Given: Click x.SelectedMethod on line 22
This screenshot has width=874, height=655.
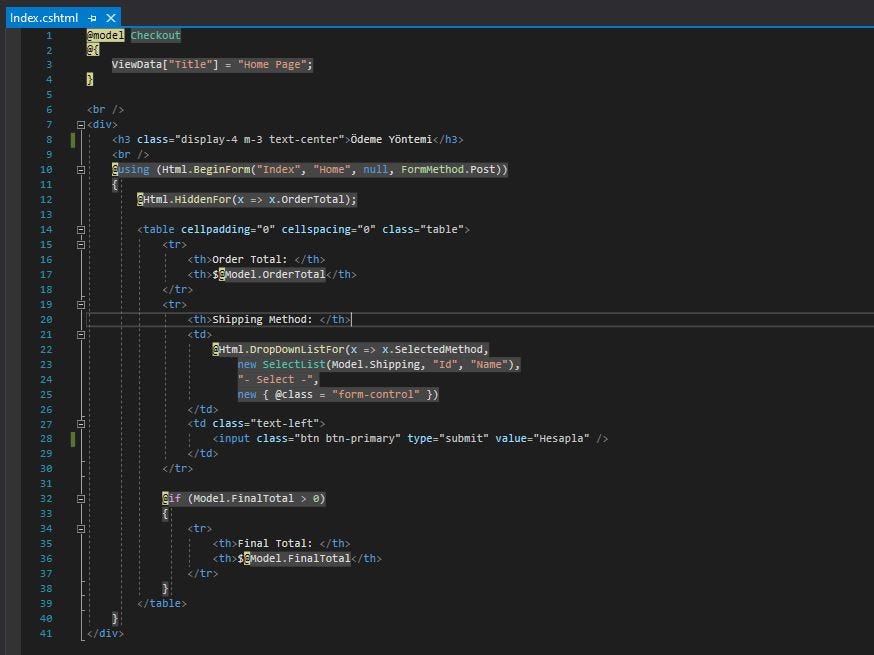Looking at the screenshot, I should coord(432,350).
